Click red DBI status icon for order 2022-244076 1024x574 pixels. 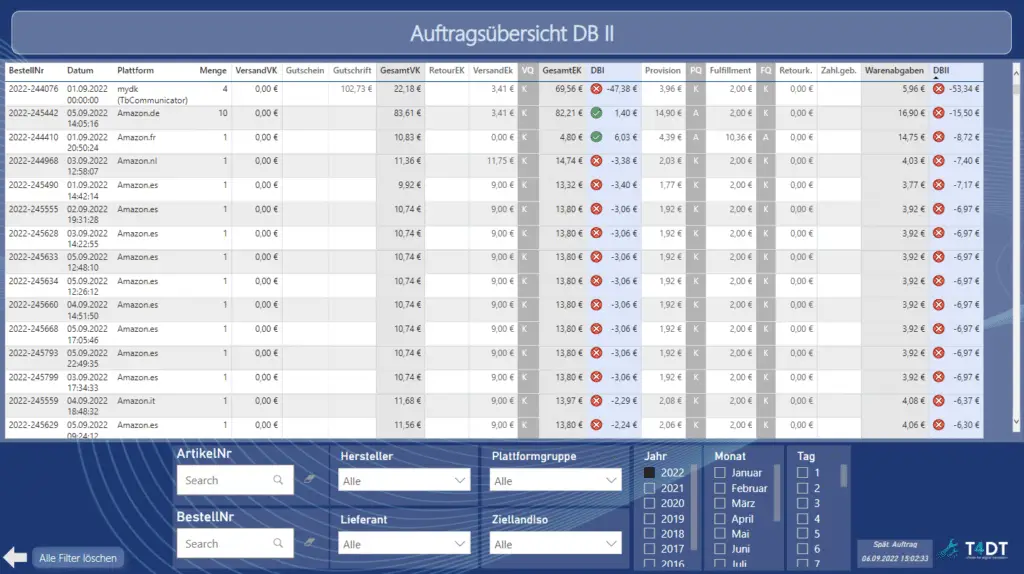(596, 89)
